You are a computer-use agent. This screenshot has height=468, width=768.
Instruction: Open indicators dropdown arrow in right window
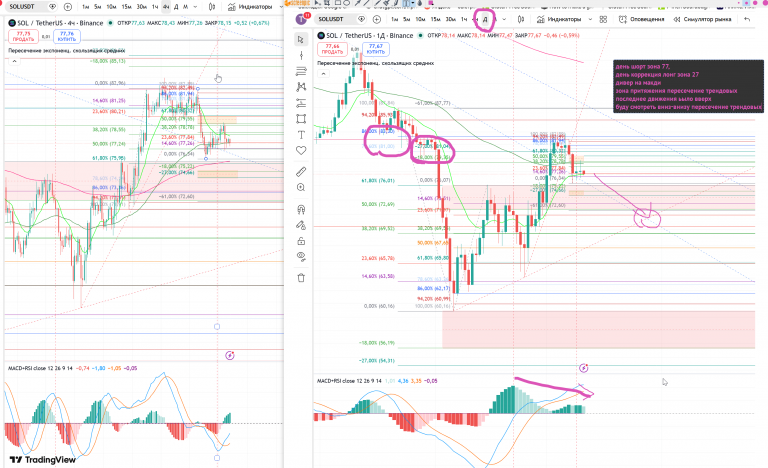[x=590, y=19]
